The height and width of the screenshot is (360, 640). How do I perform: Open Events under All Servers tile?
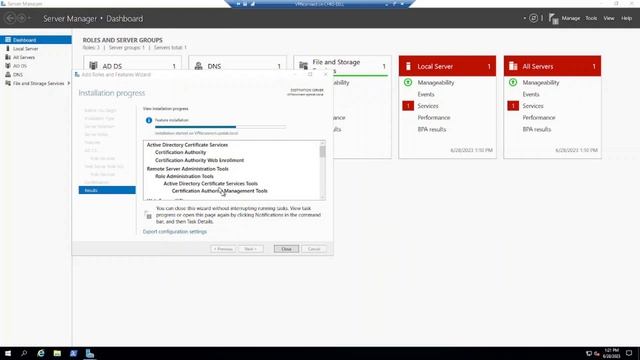[x=531, y=94]
